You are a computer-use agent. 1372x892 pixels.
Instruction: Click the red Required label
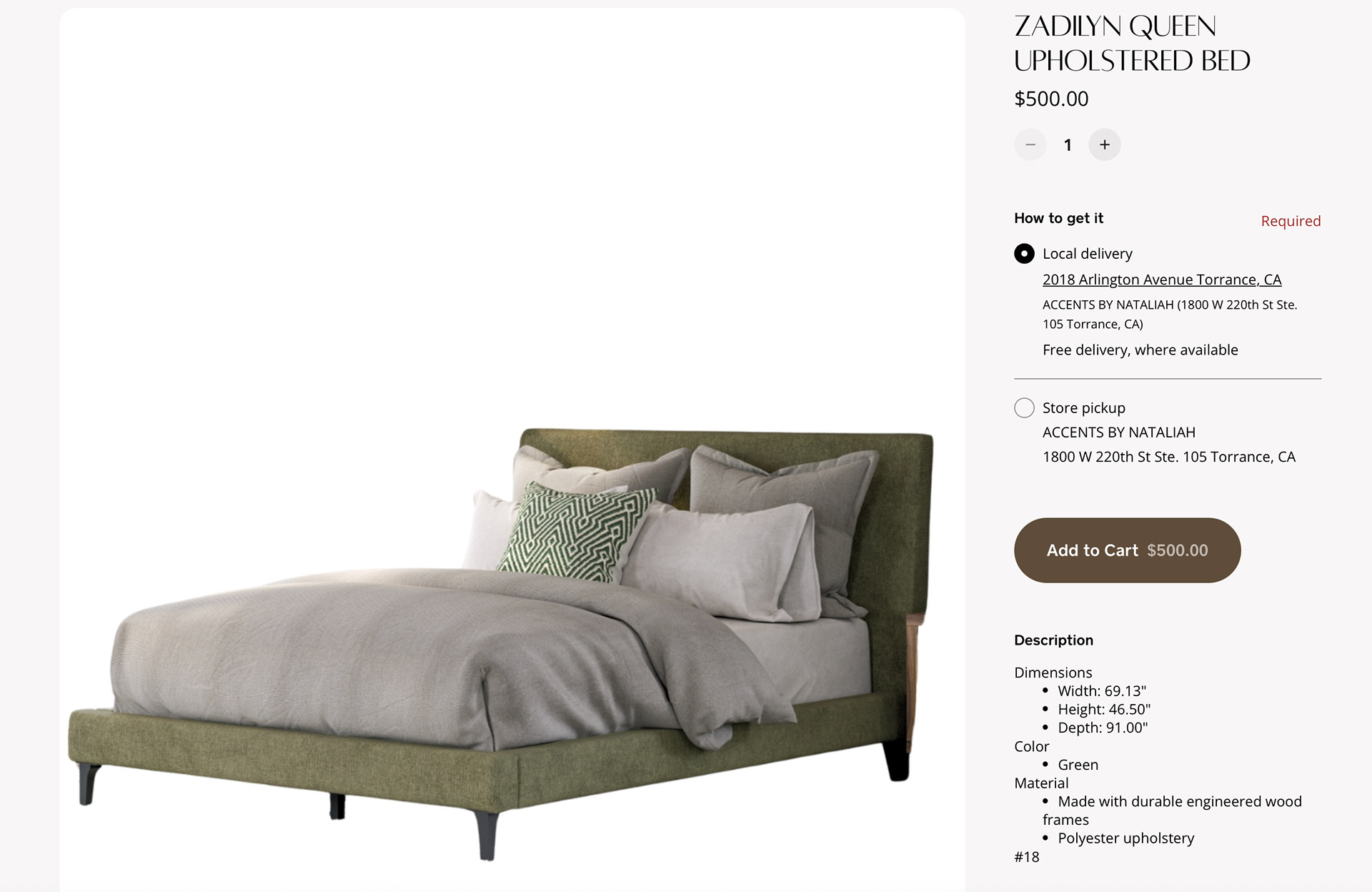1291,221
